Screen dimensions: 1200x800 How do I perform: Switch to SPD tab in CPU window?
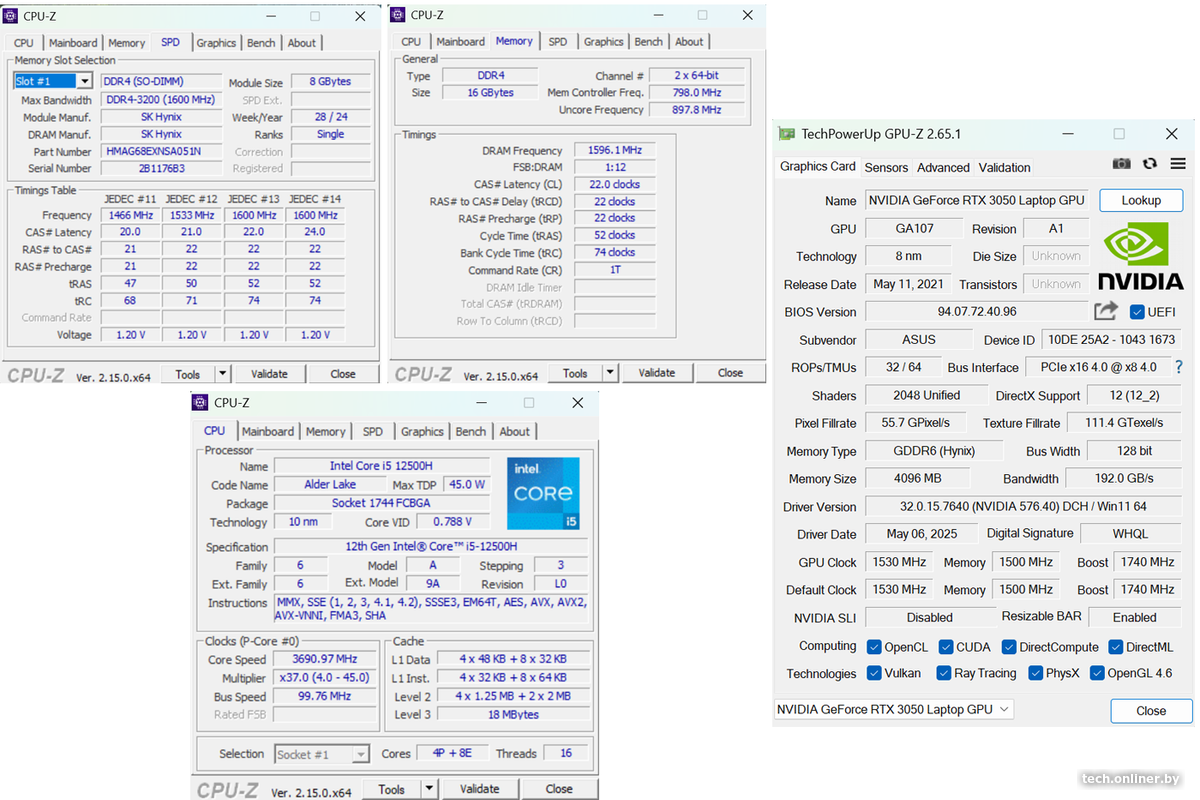373,432
